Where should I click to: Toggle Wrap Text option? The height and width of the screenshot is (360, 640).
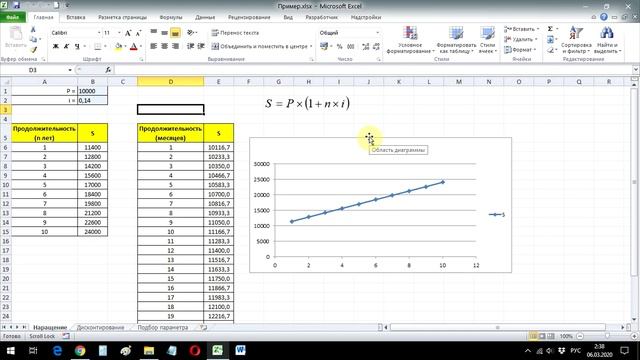(235, 33)
